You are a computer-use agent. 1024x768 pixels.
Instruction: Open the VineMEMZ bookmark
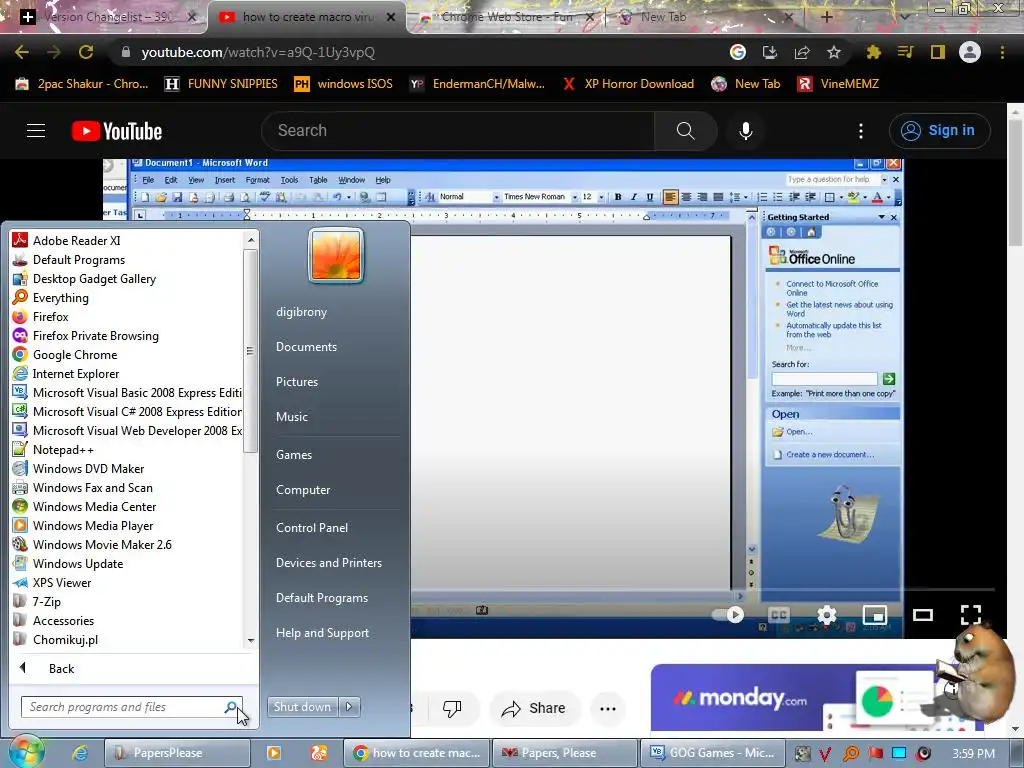pos(838,84)
